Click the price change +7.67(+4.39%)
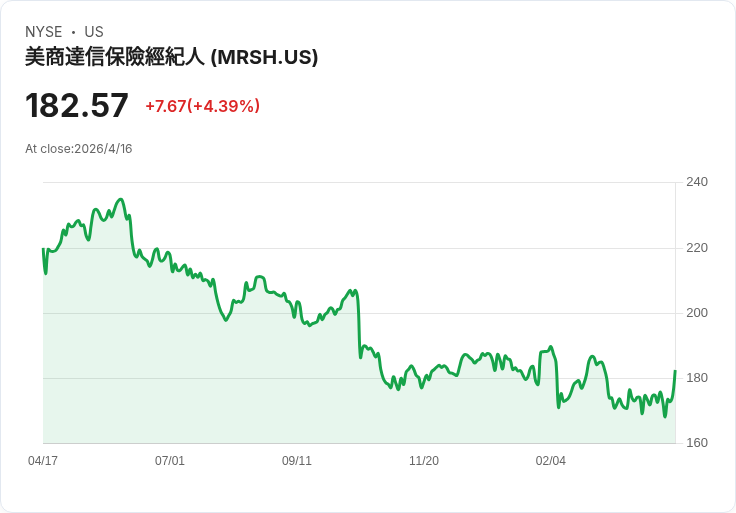 coord(202,106)
